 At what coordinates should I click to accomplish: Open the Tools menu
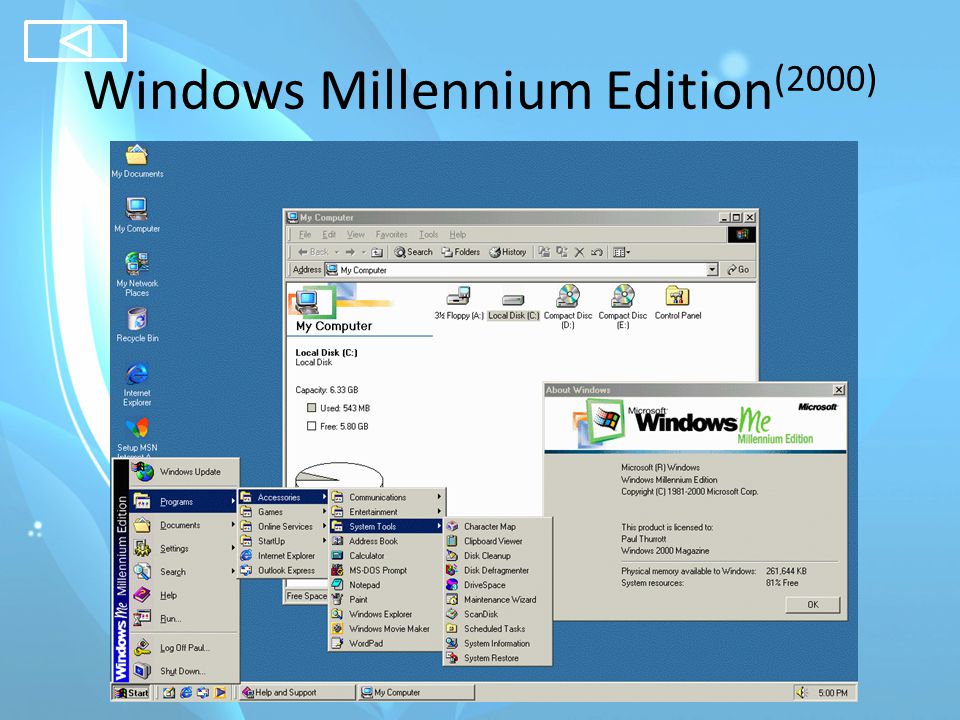(x=429, y=234)
